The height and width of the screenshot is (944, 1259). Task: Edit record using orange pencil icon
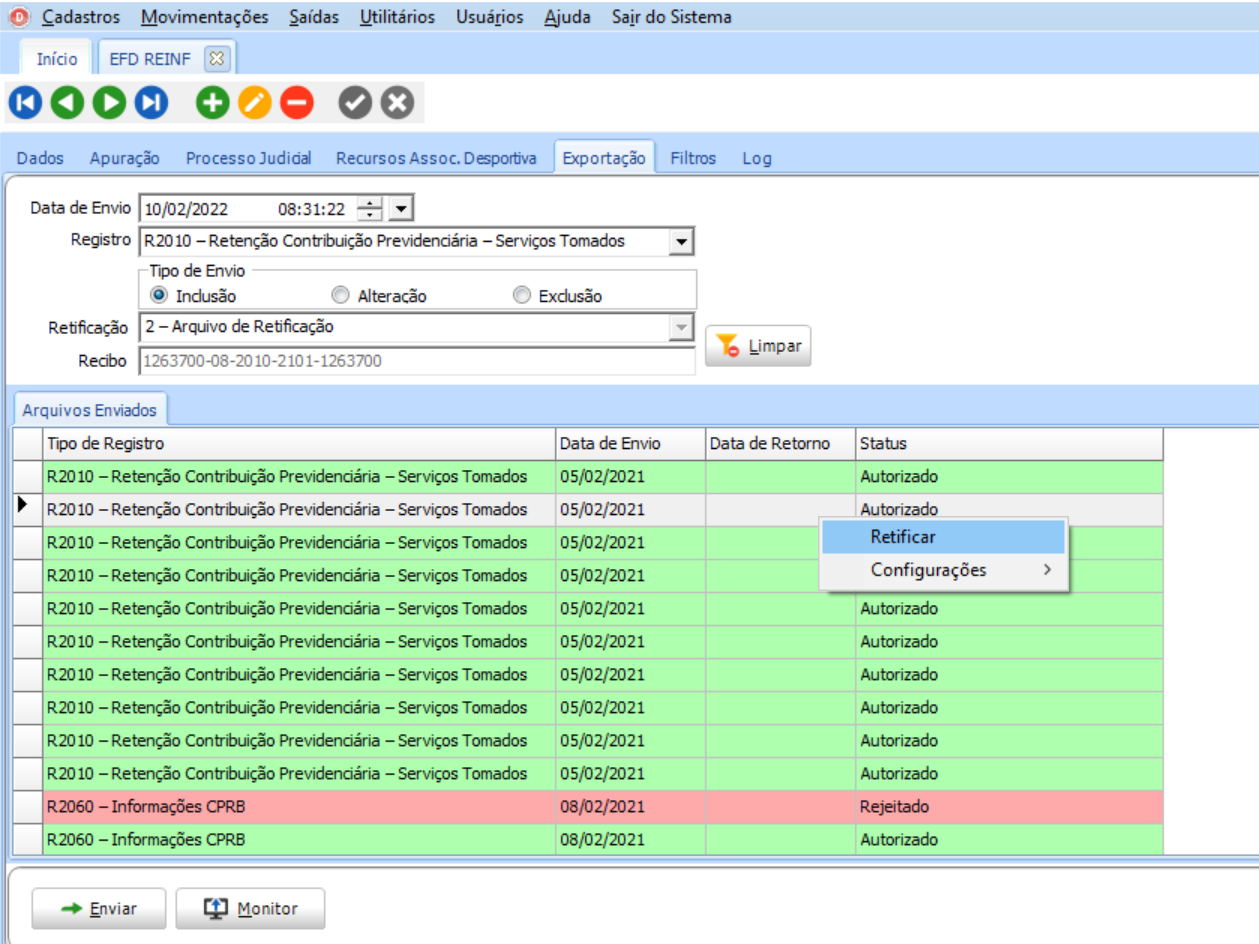(254, 102)
